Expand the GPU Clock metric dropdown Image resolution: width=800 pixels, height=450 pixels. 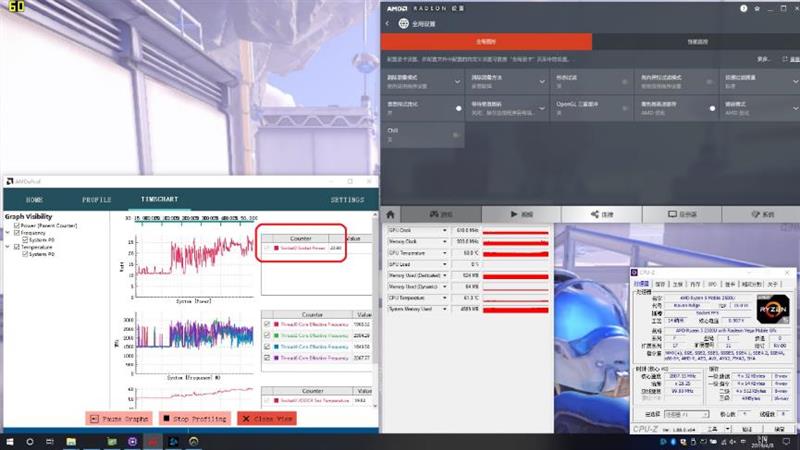[x=444, y=230]
